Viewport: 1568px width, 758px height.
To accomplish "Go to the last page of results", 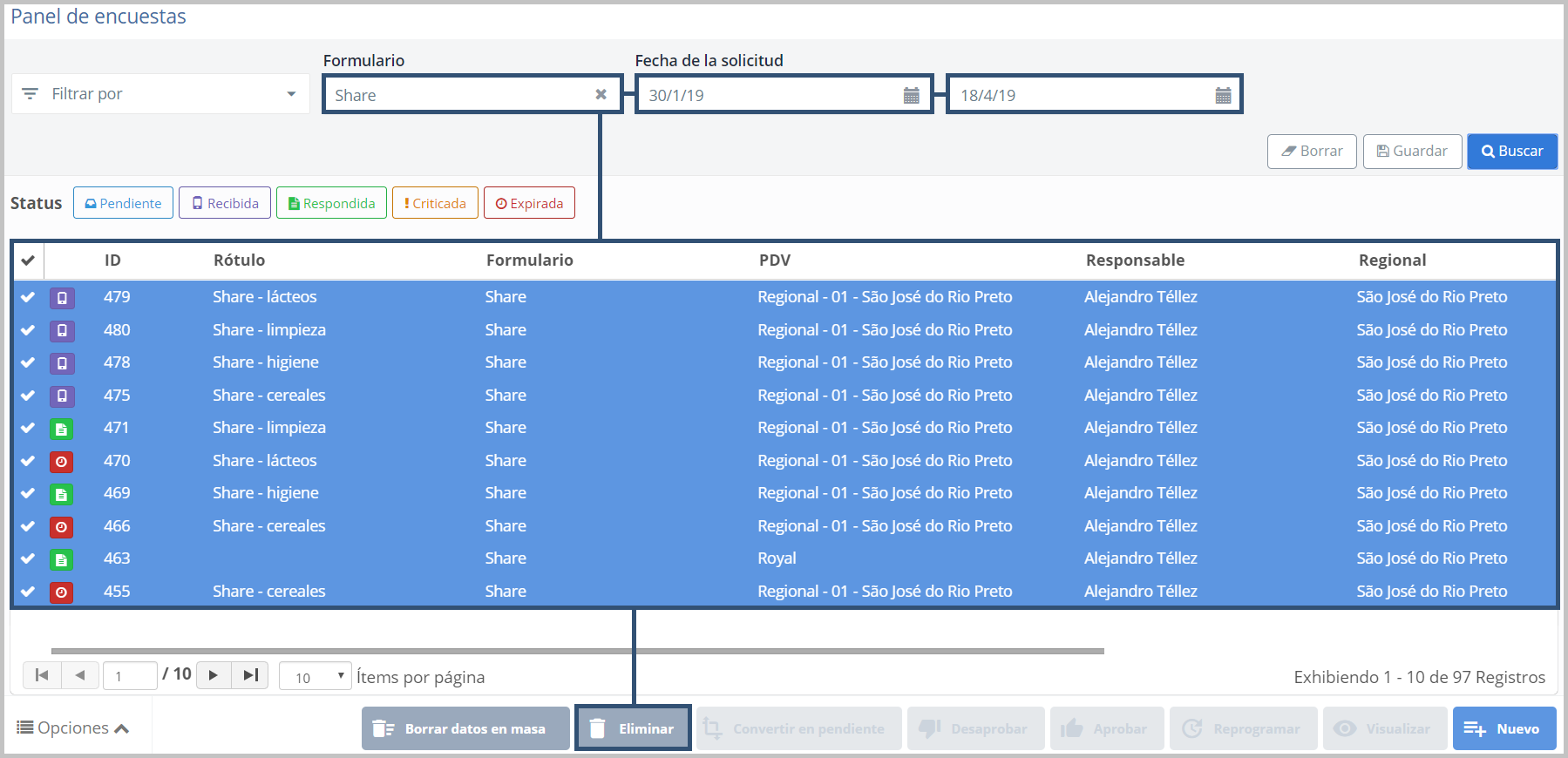I will pos(251,675).
